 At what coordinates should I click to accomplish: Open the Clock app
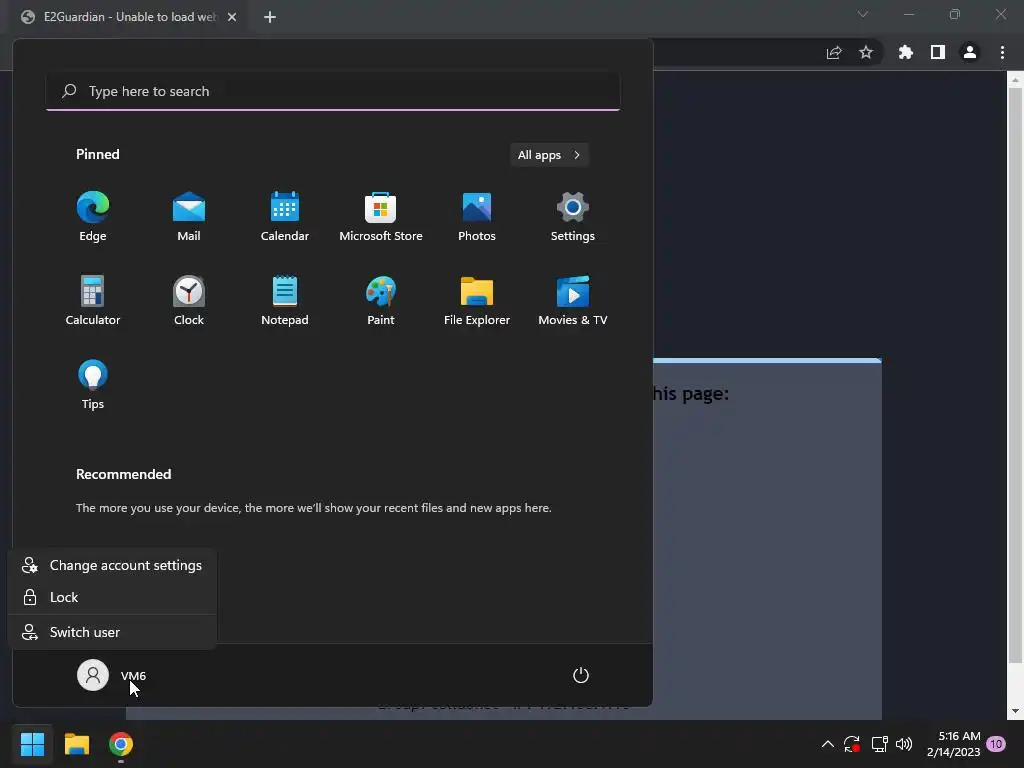189,300
